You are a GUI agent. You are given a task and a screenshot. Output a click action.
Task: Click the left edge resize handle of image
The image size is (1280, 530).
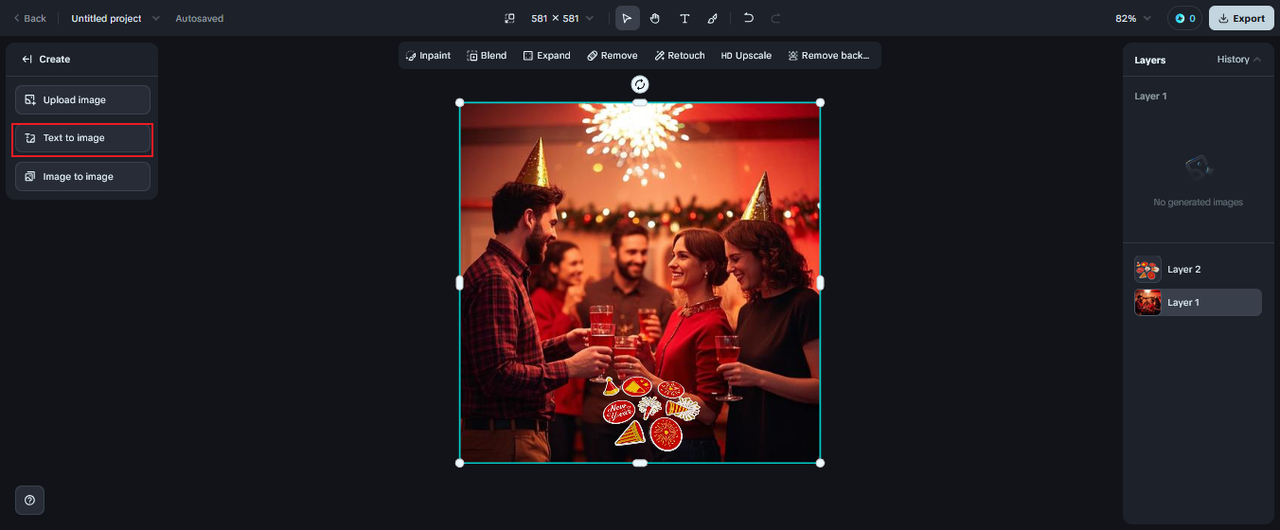[x=460, y=283]
